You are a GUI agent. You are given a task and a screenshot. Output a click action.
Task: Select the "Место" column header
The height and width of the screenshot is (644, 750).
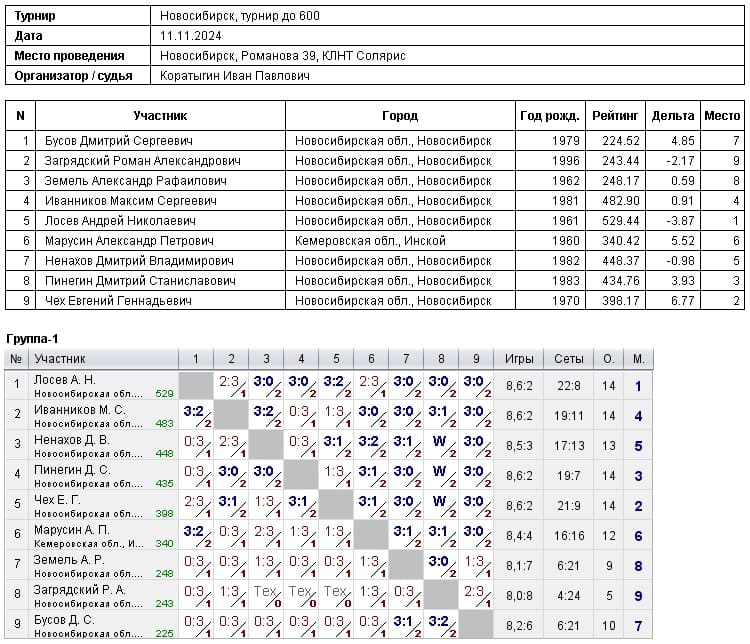click(722, 116)
